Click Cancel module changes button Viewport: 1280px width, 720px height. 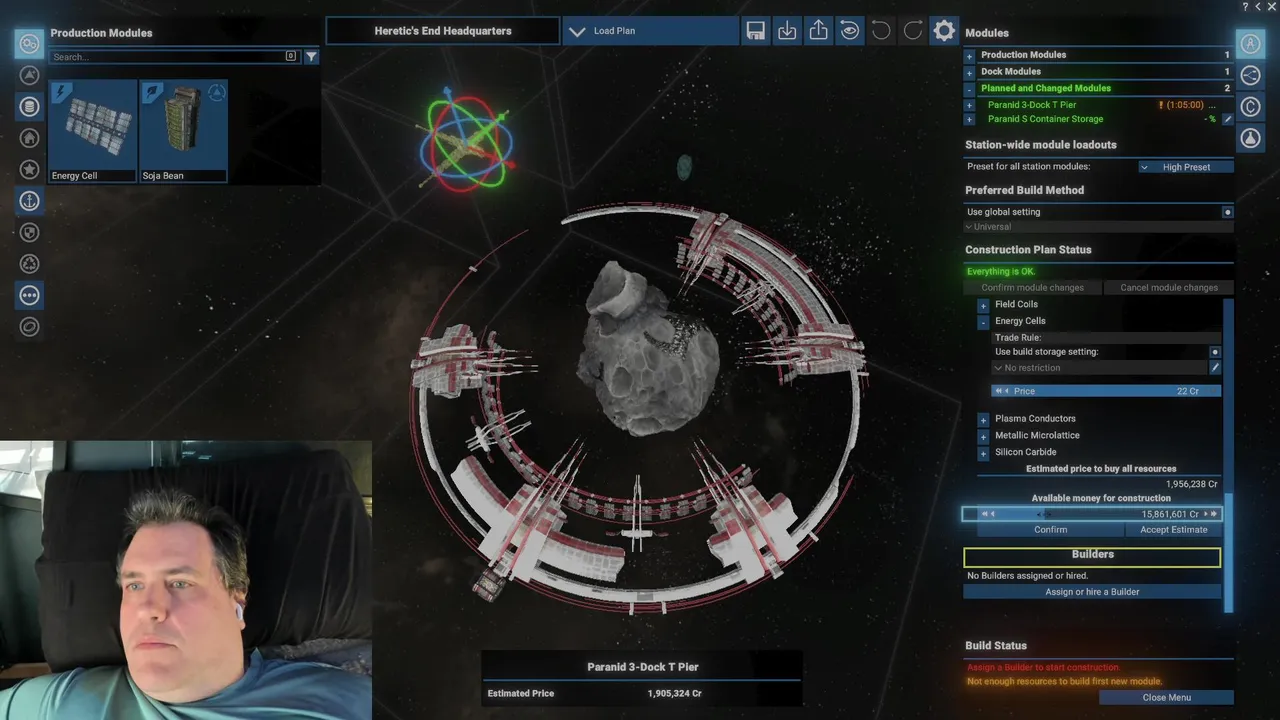[x=1168, y=288]
